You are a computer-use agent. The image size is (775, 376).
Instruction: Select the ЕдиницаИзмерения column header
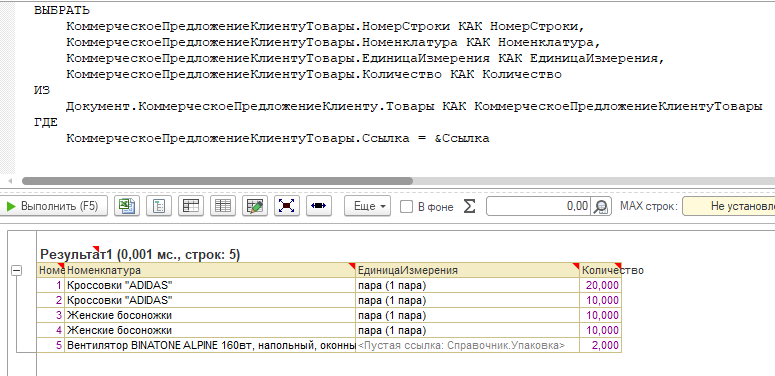point(468,270)
